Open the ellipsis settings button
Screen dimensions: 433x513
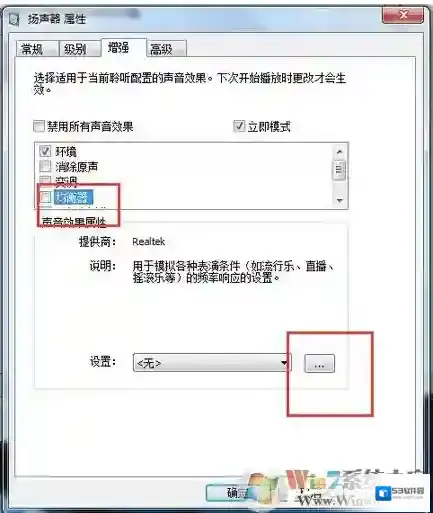click(x=319, y=363)
